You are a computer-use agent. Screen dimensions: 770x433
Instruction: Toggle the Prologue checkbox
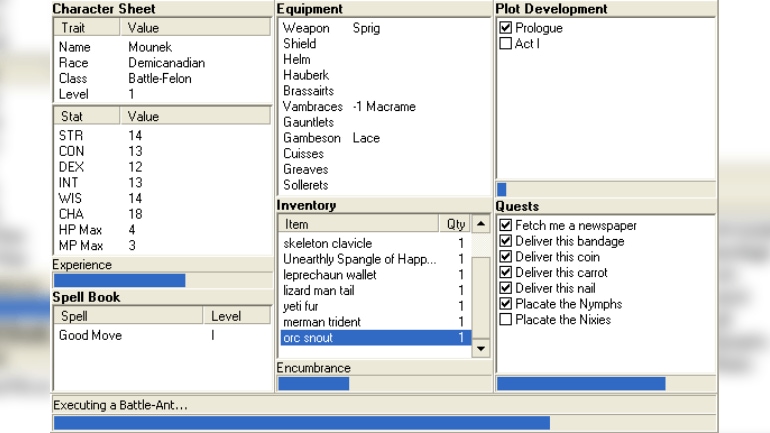tap(505, 28)
